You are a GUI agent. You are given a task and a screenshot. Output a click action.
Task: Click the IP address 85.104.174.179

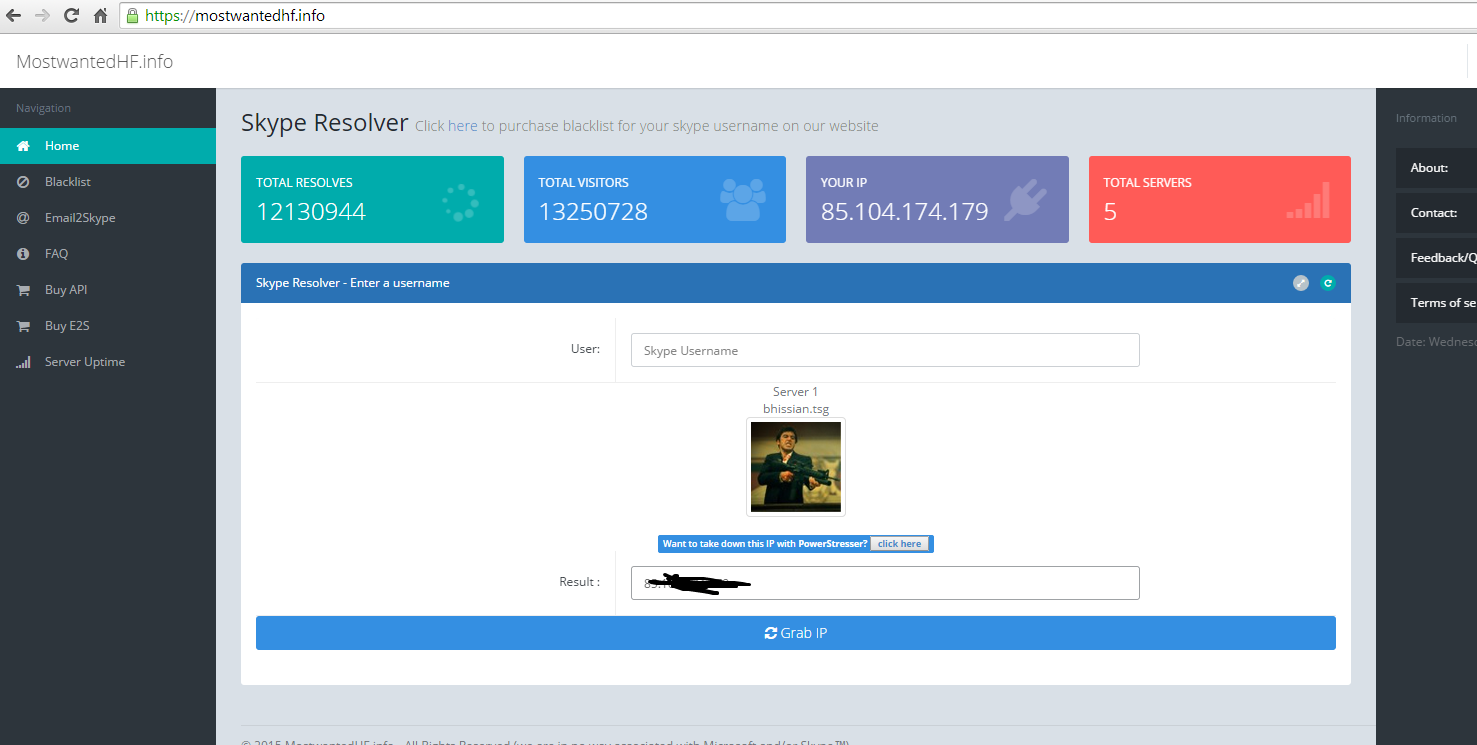click(905, 212)
